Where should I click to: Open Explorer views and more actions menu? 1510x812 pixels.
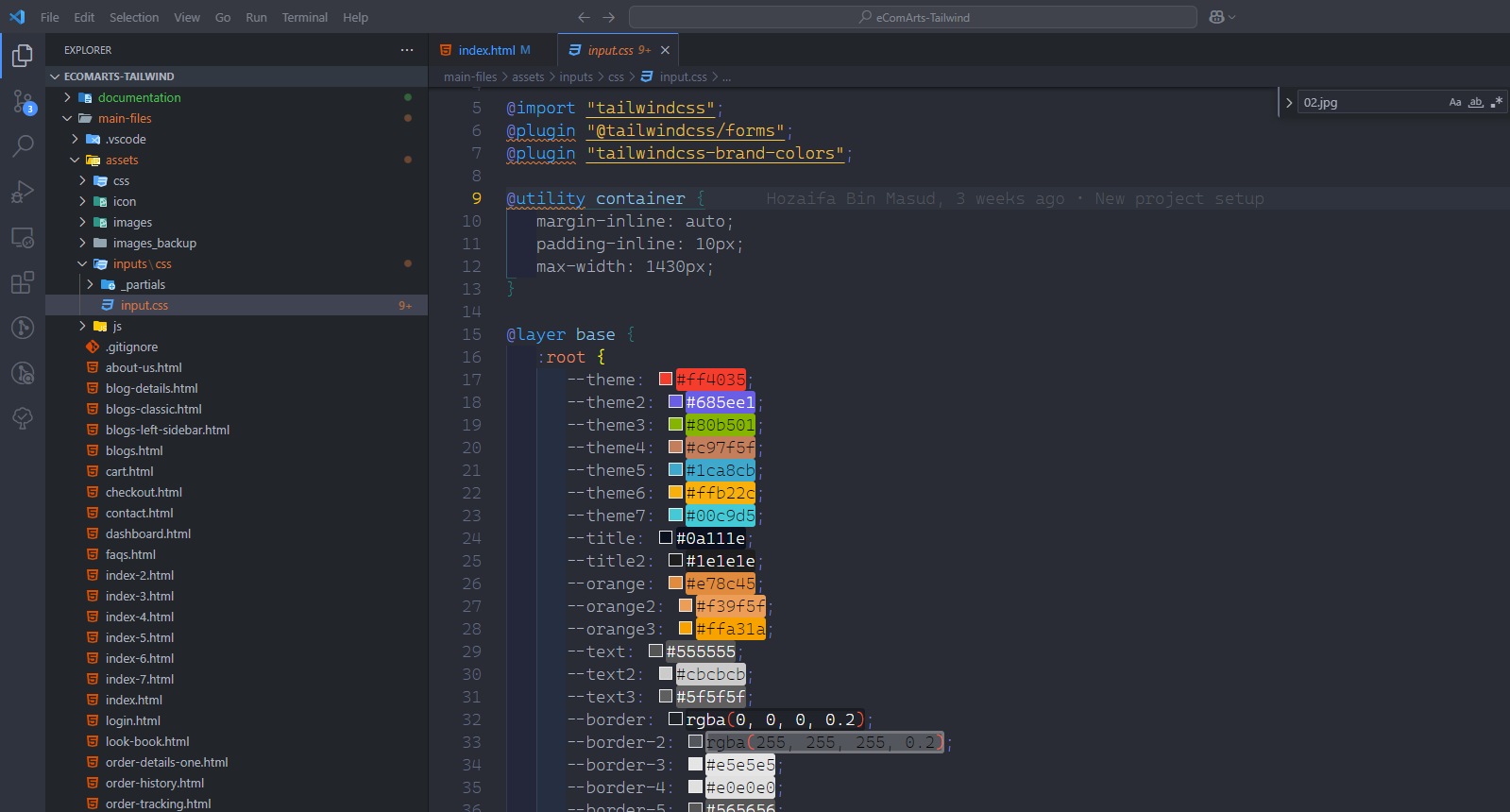[407, 50]
